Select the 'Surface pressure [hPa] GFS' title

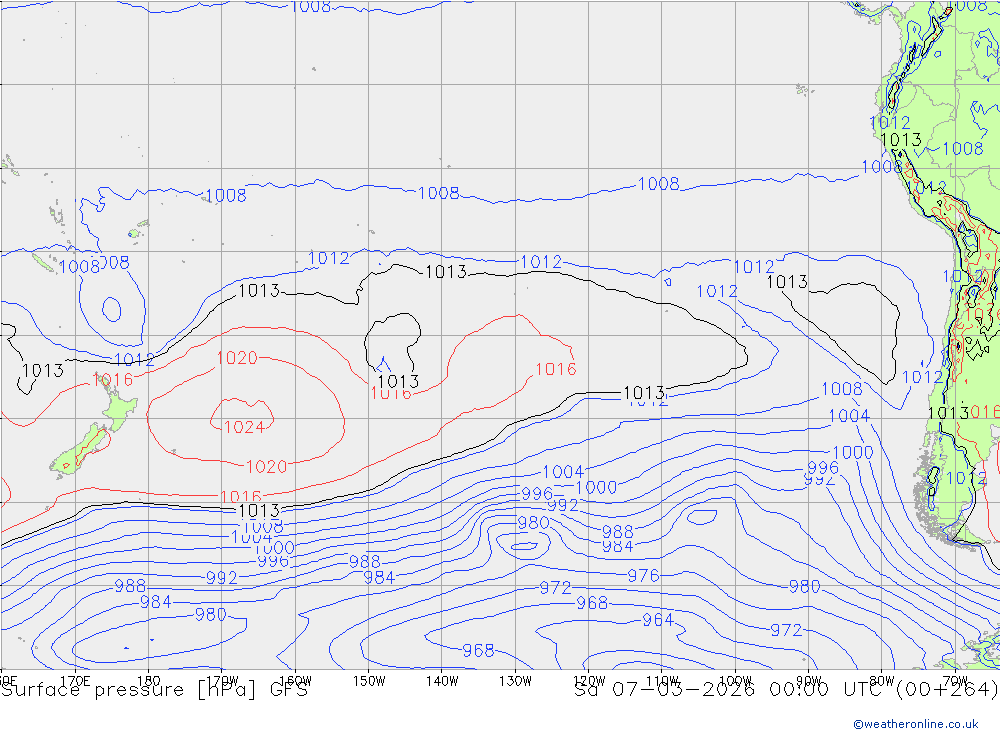(154, 690)
